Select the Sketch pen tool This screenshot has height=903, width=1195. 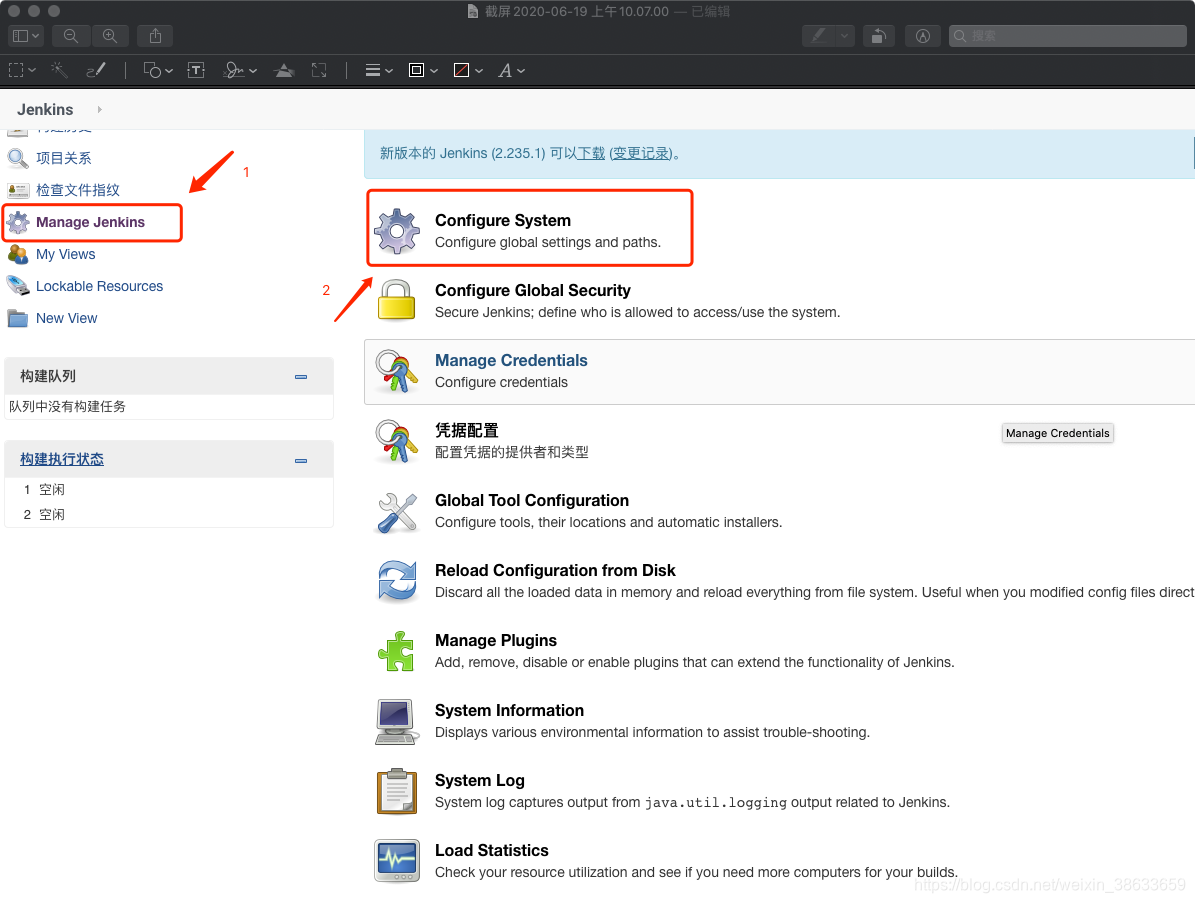(x=96, y=70)
